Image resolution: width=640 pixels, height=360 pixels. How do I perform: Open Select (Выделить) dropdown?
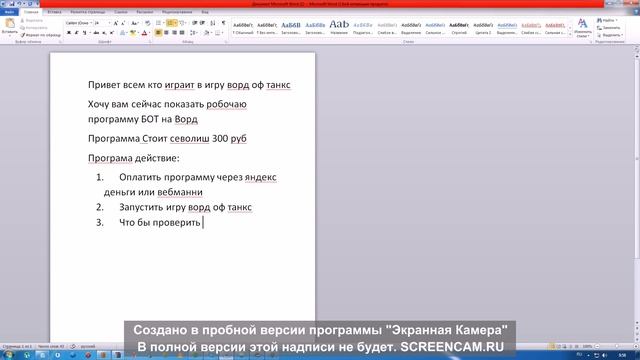(609, 35)
